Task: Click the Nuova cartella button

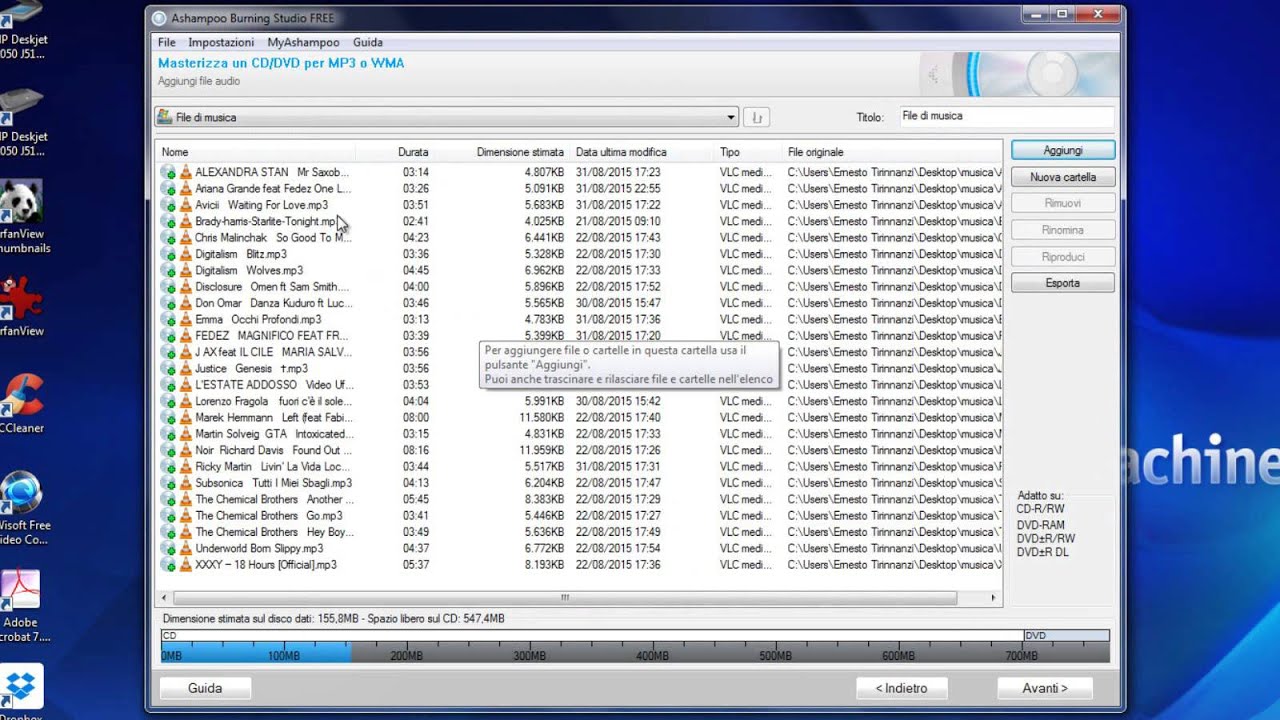Action: tap(1063, 177)
